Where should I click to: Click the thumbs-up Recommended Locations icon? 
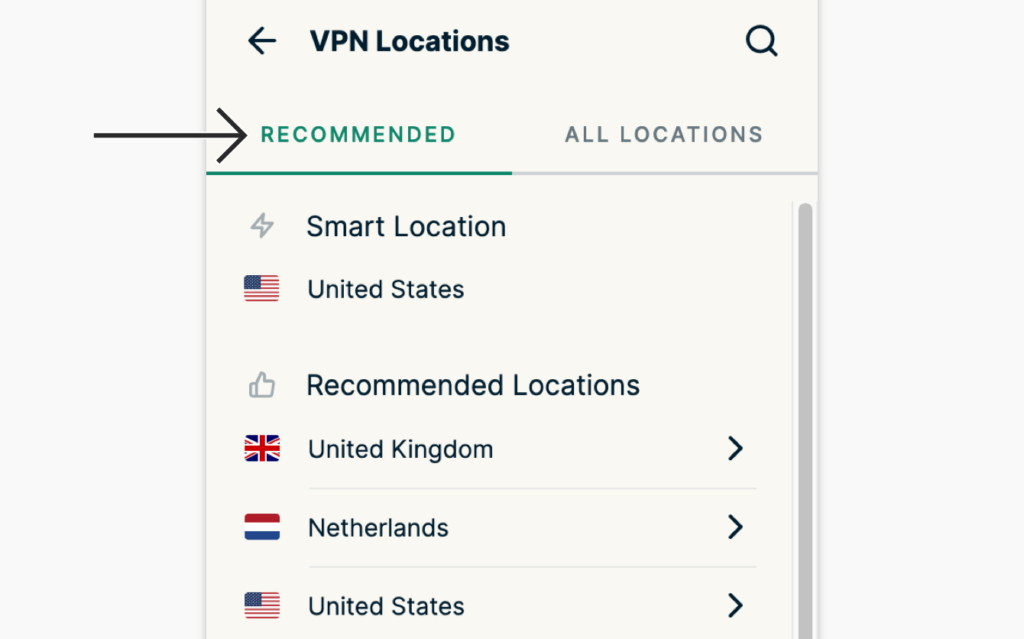(x=261, y=385)
